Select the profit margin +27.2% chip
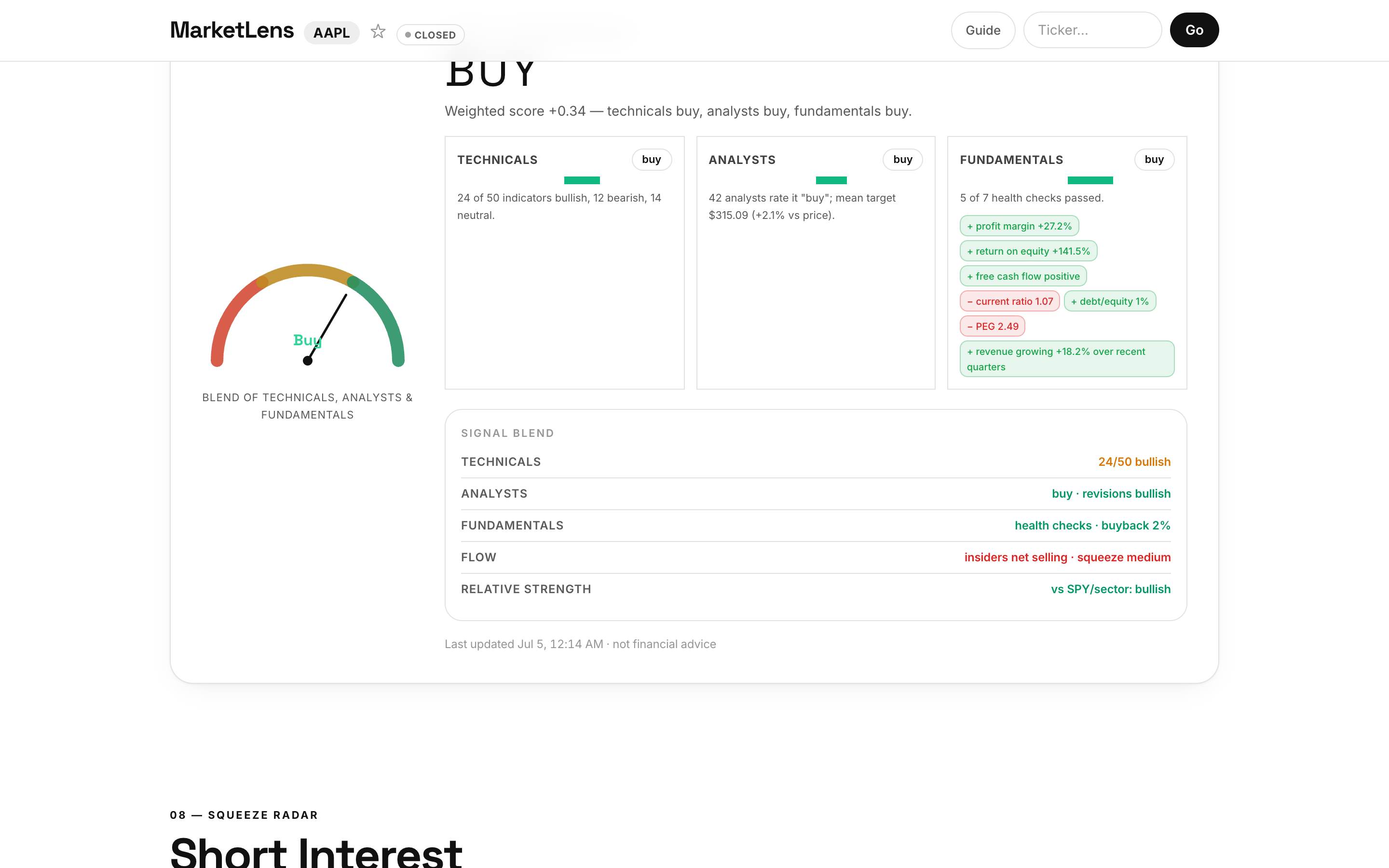The height and width of the screenshot is (868, 1389). 1019,226
